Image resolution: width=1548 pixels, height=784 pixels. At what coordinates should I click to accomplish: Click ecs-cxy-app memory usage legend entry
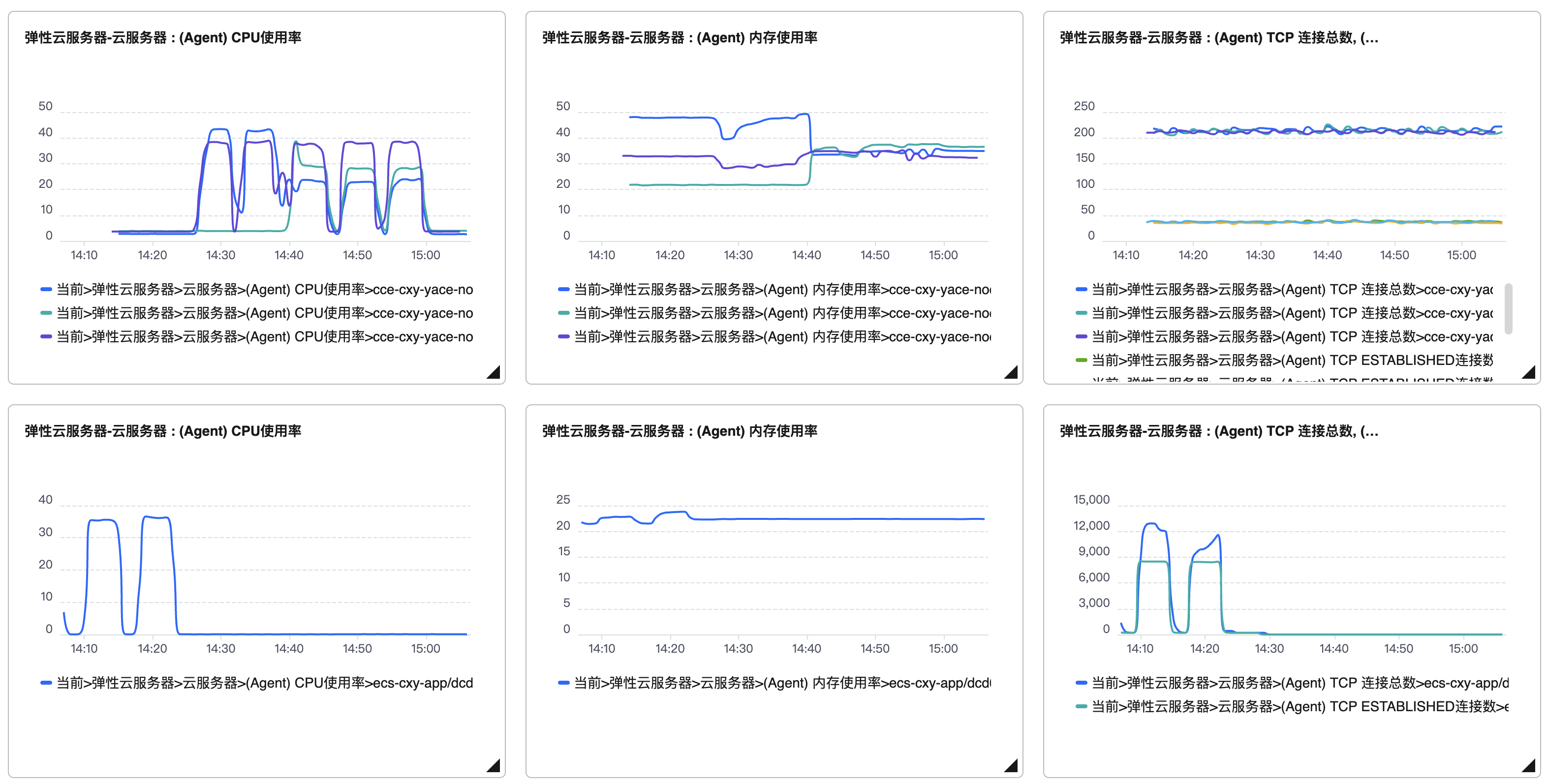coord(781,683)
